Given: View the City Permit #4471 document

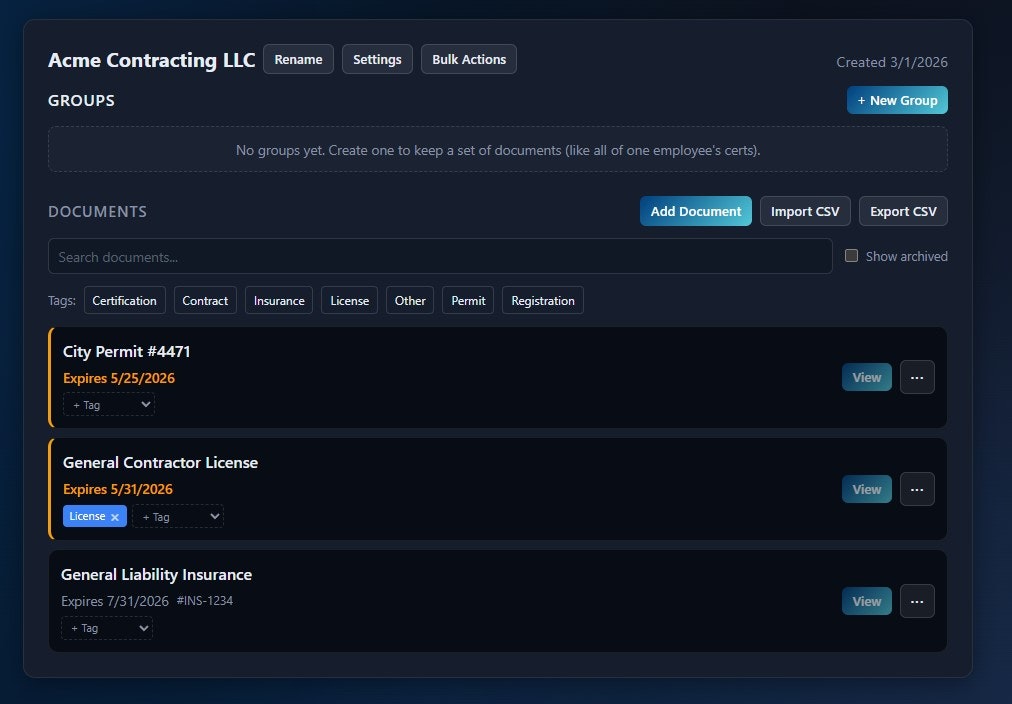Looking at the screenshot, I should 867,377.
